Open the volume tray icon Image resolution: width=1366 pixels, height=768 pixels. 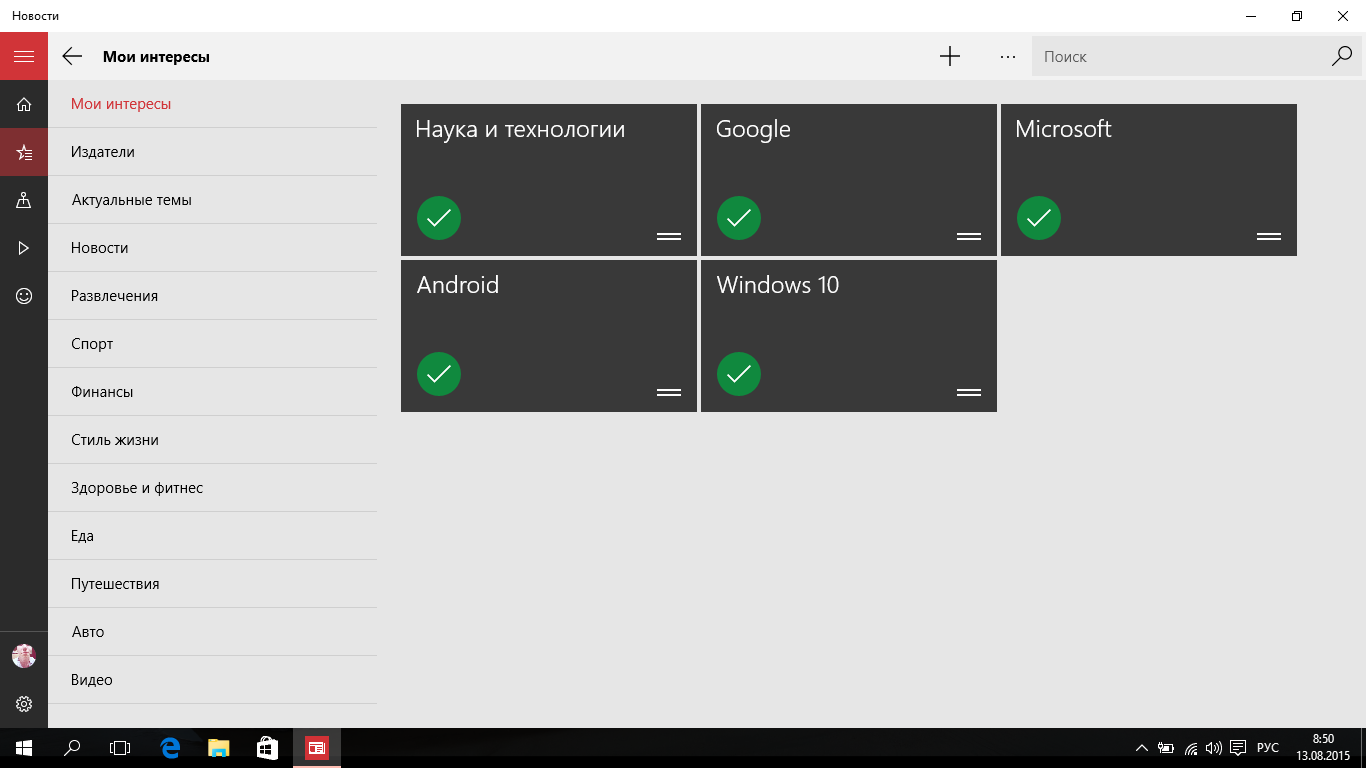1214,748
